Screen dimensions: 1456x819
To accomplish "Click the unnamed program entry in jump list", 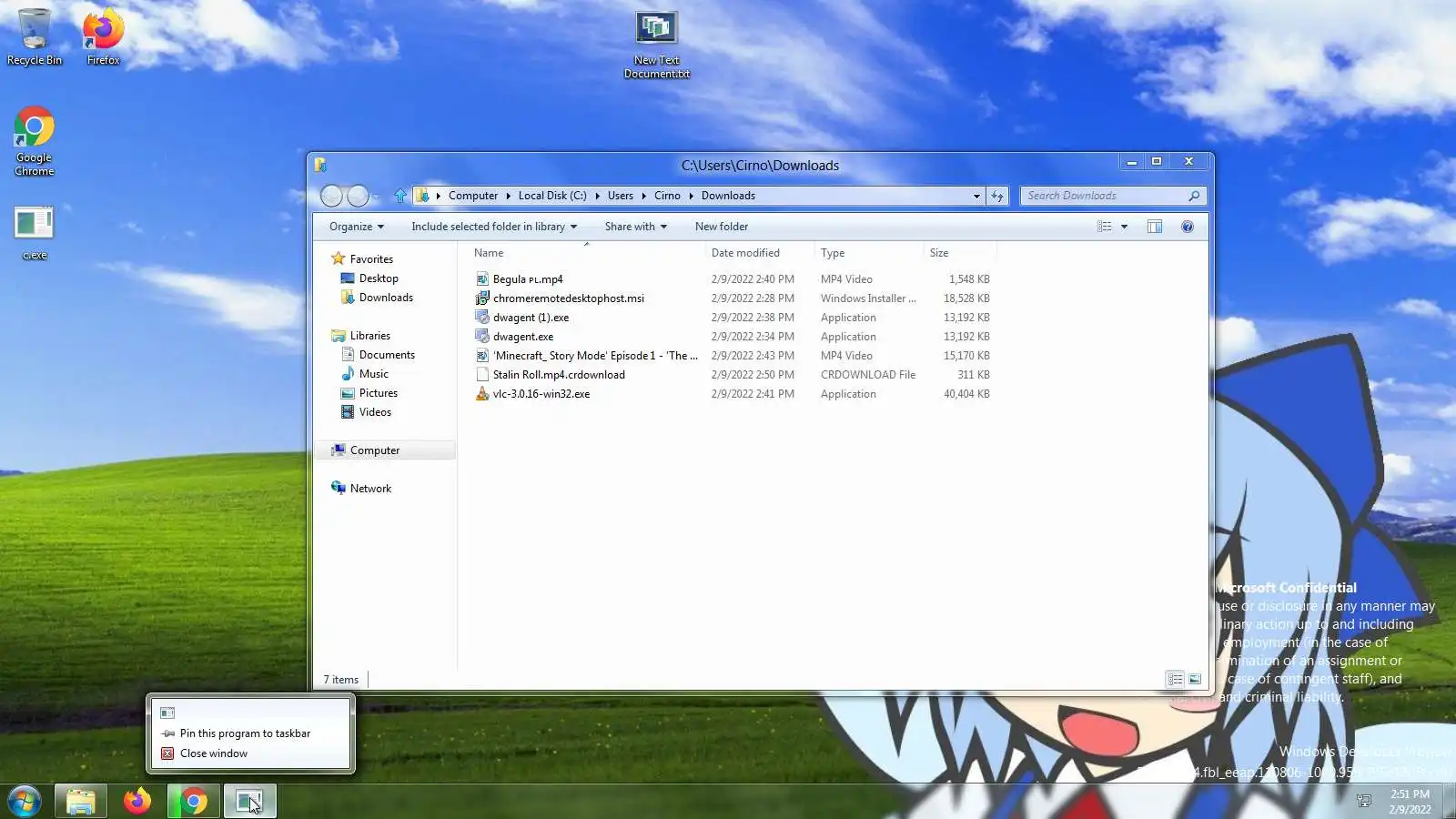I will pyautogui.click(x=250, y=713).
